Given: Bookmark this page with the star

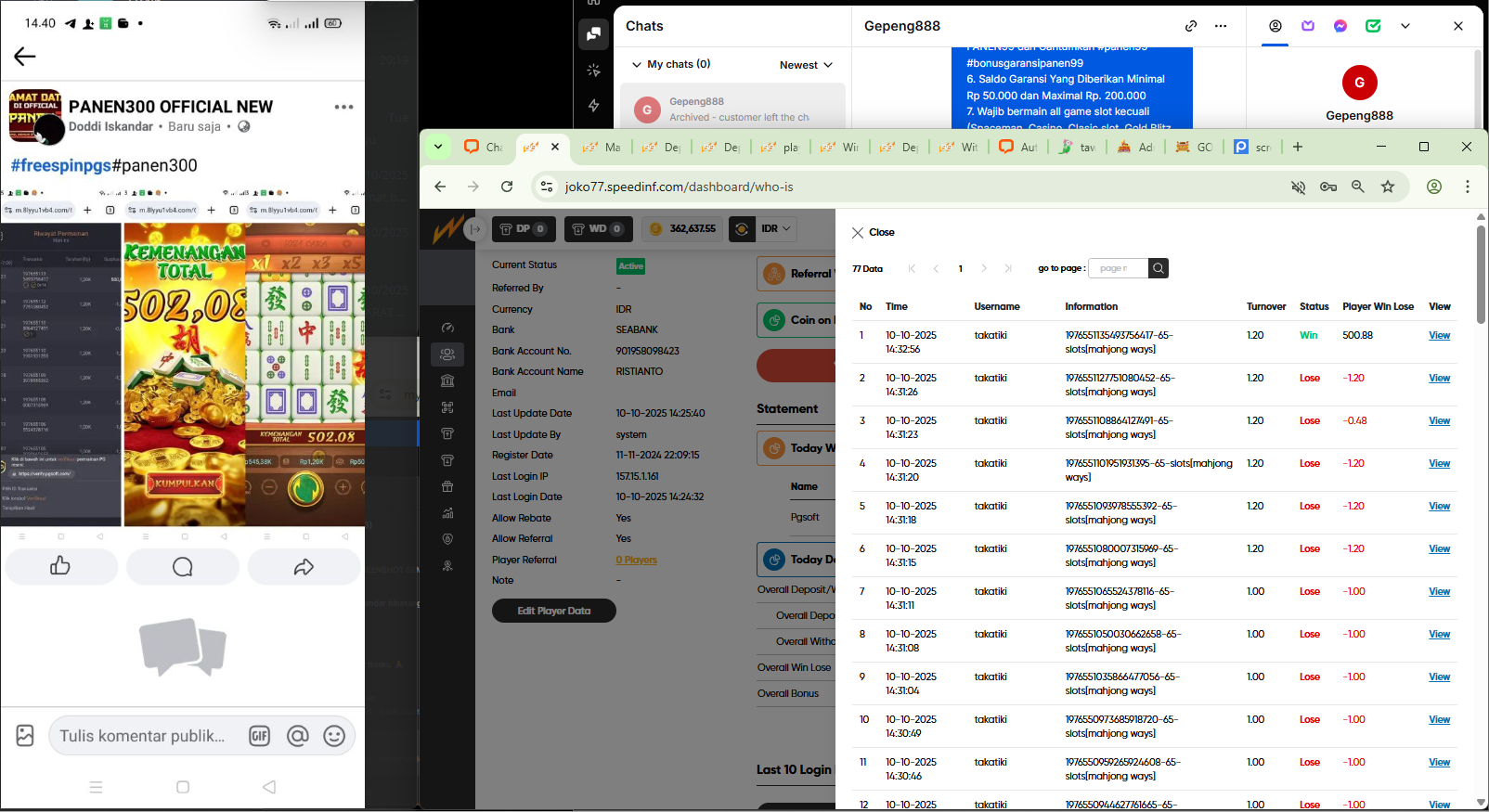Looking at the screenshot, I should tap(1388, 187).
